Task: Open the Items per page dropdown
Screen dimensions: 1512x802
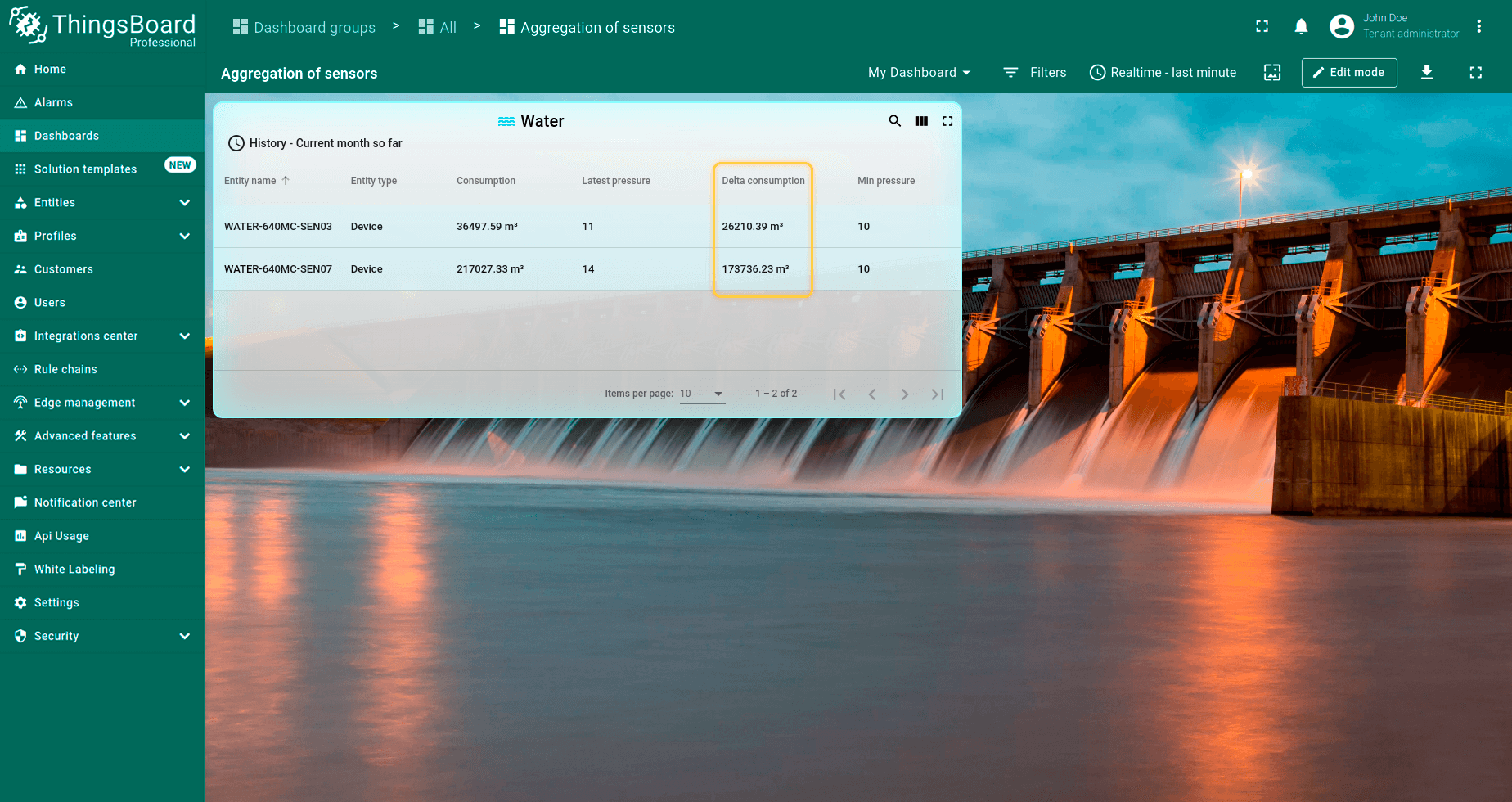Action: tap(702, 394)
